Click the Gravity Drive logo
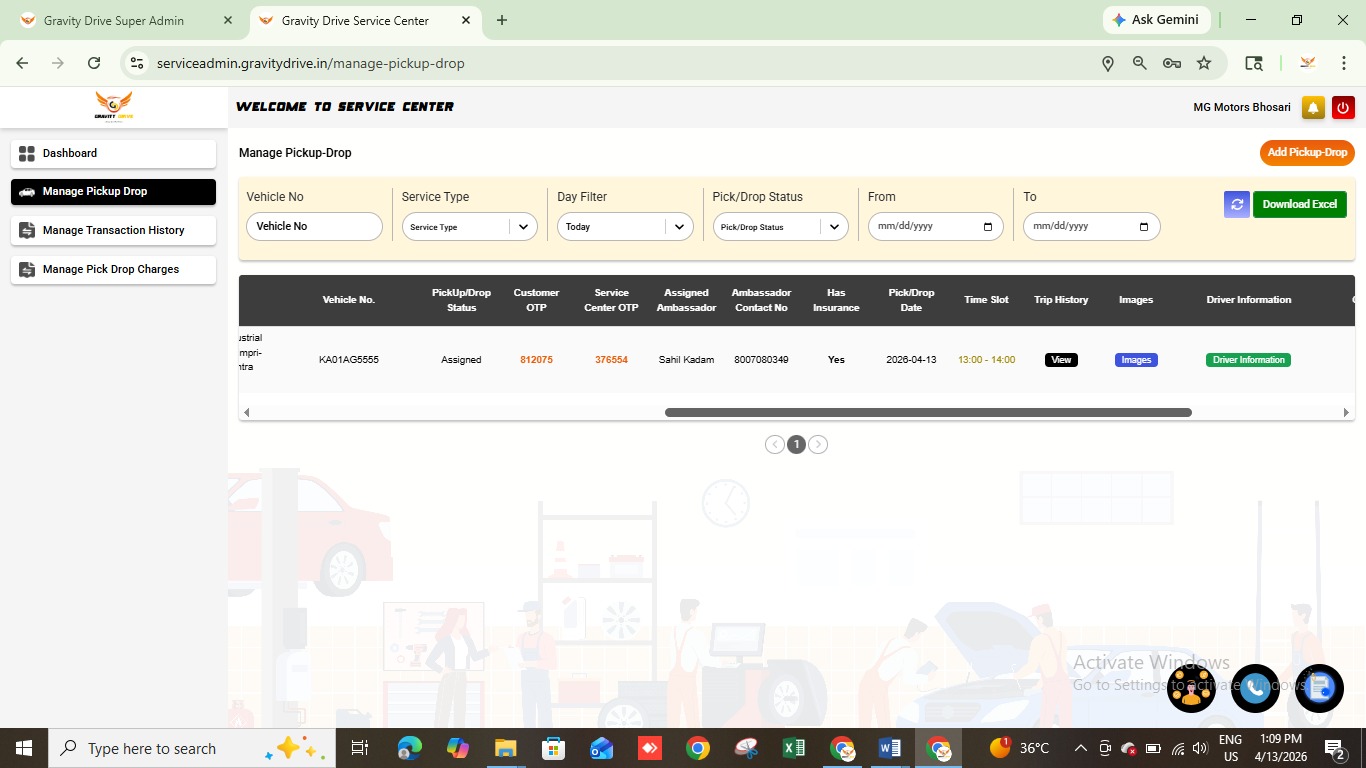 (x=114, y=106)
